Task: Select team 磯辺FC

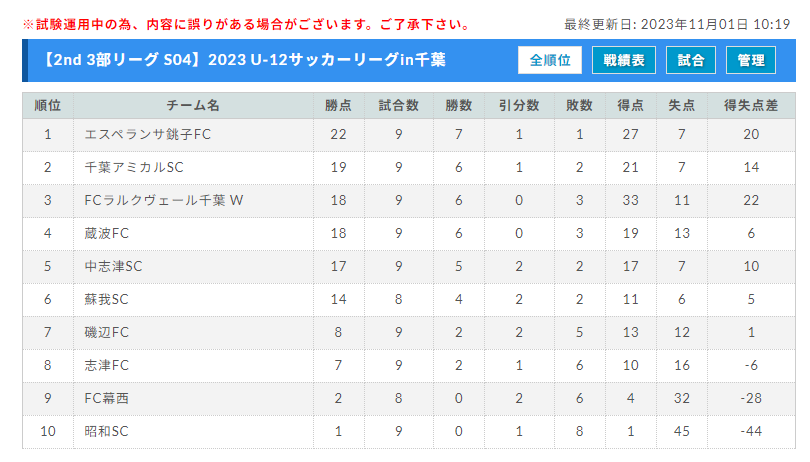Action: [106, 332]
